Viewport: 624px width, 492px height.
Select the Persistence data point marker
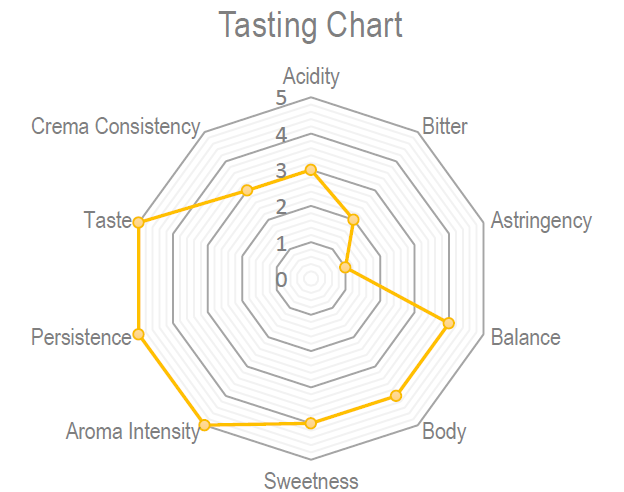138,334
